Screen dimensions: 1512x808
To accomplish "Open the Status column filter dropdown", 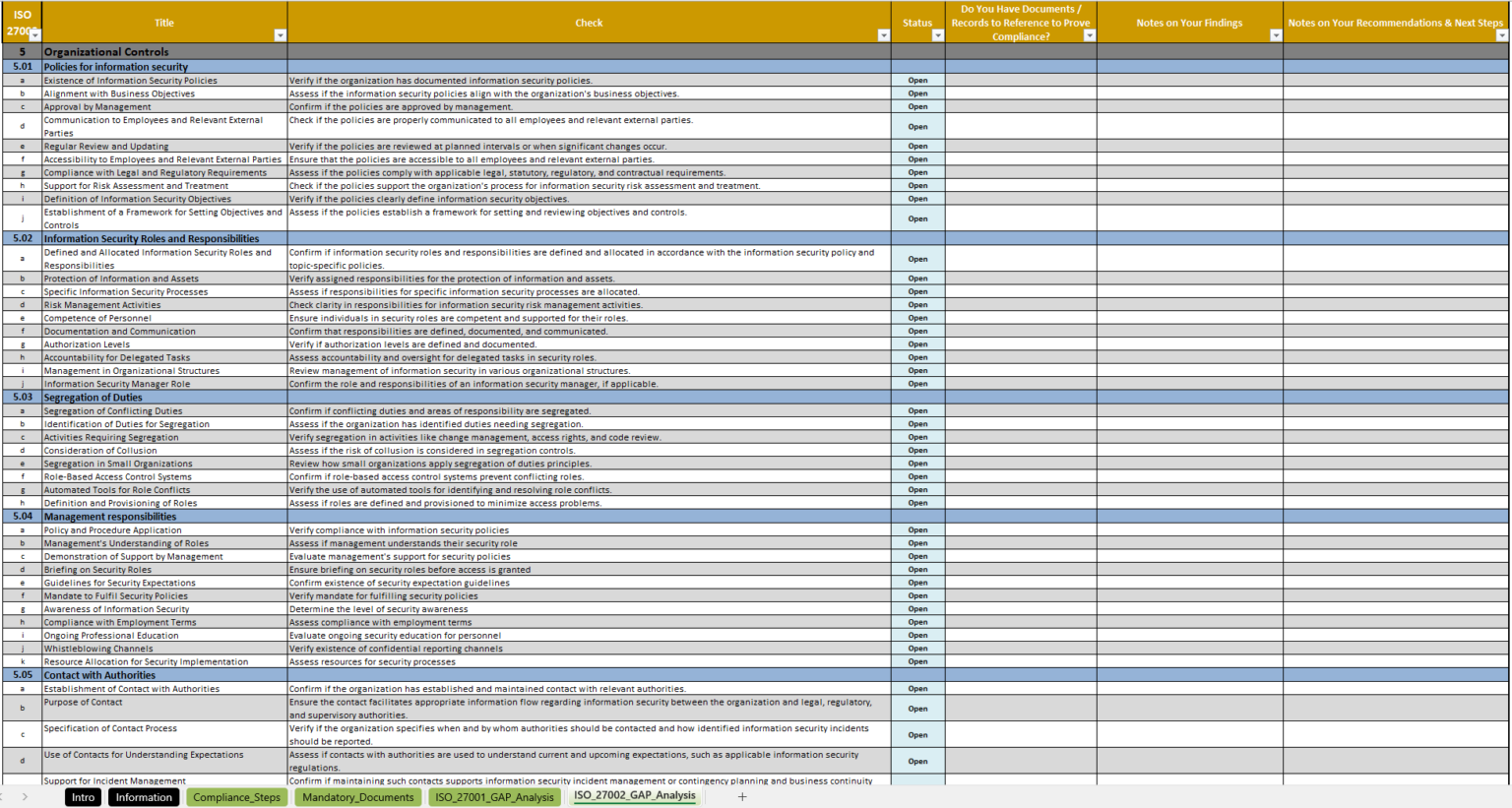I will click(x=937, y=35).
